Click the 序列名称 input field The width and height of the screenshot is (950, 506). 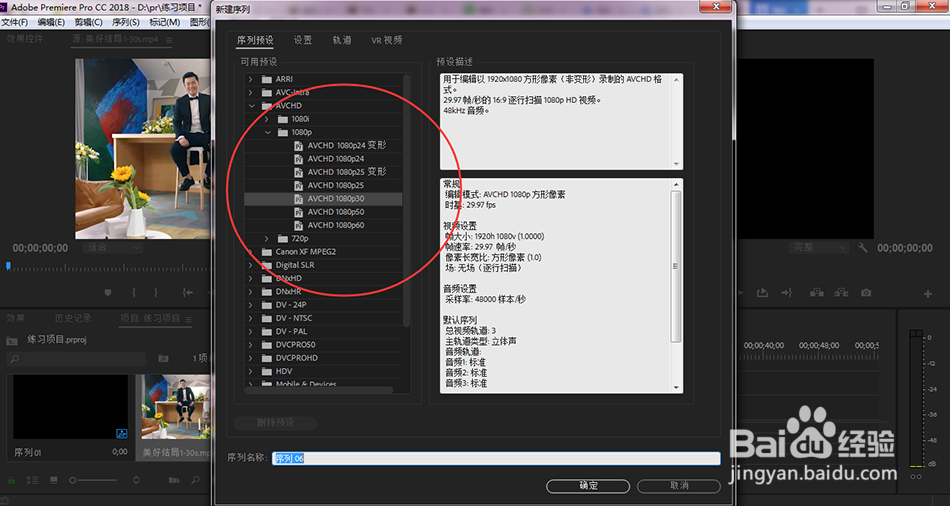tap(496, 458)
